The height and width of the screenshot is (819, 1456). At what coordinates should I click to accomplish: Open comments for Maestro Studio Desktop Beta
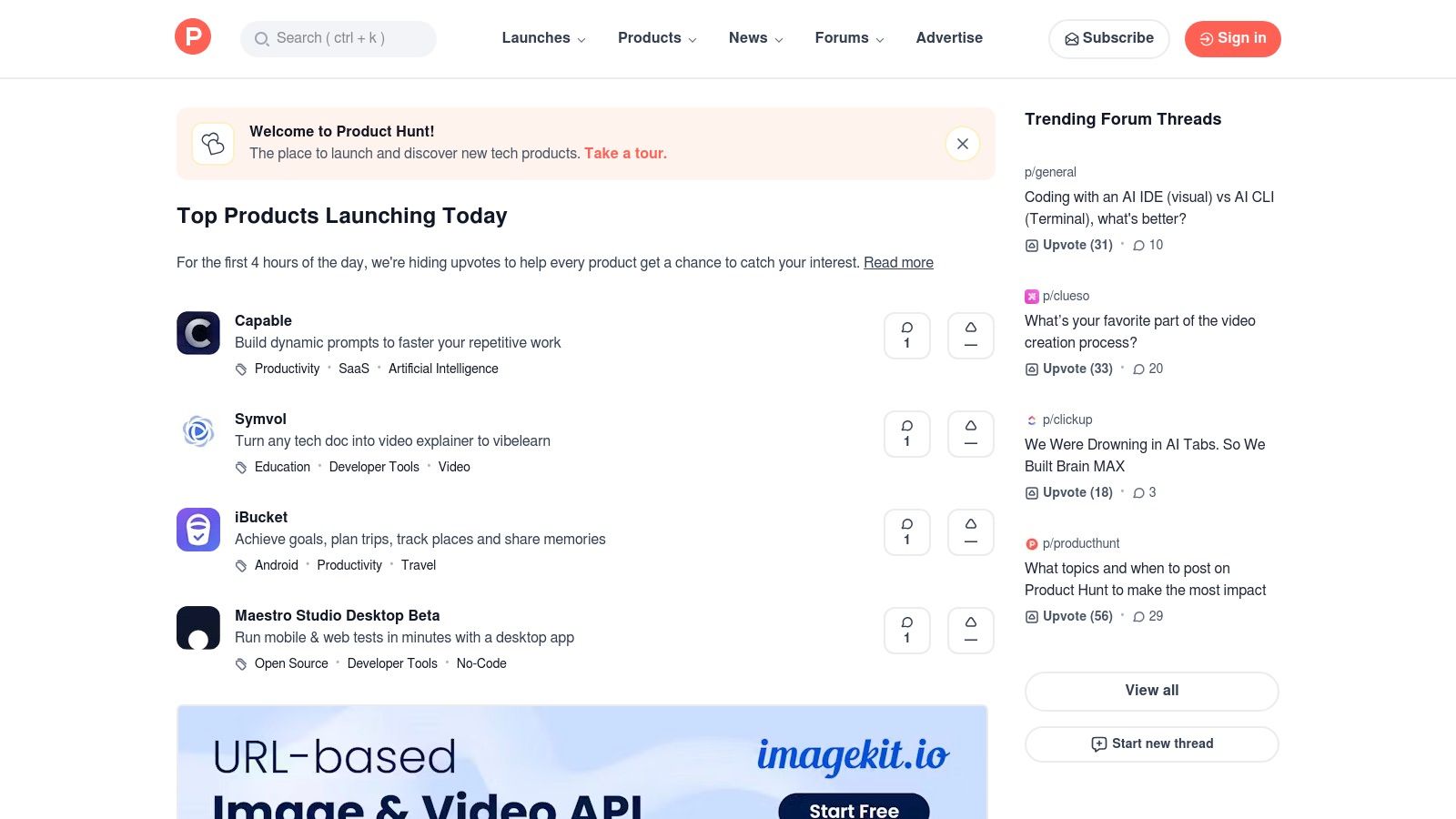pos(907,631)
